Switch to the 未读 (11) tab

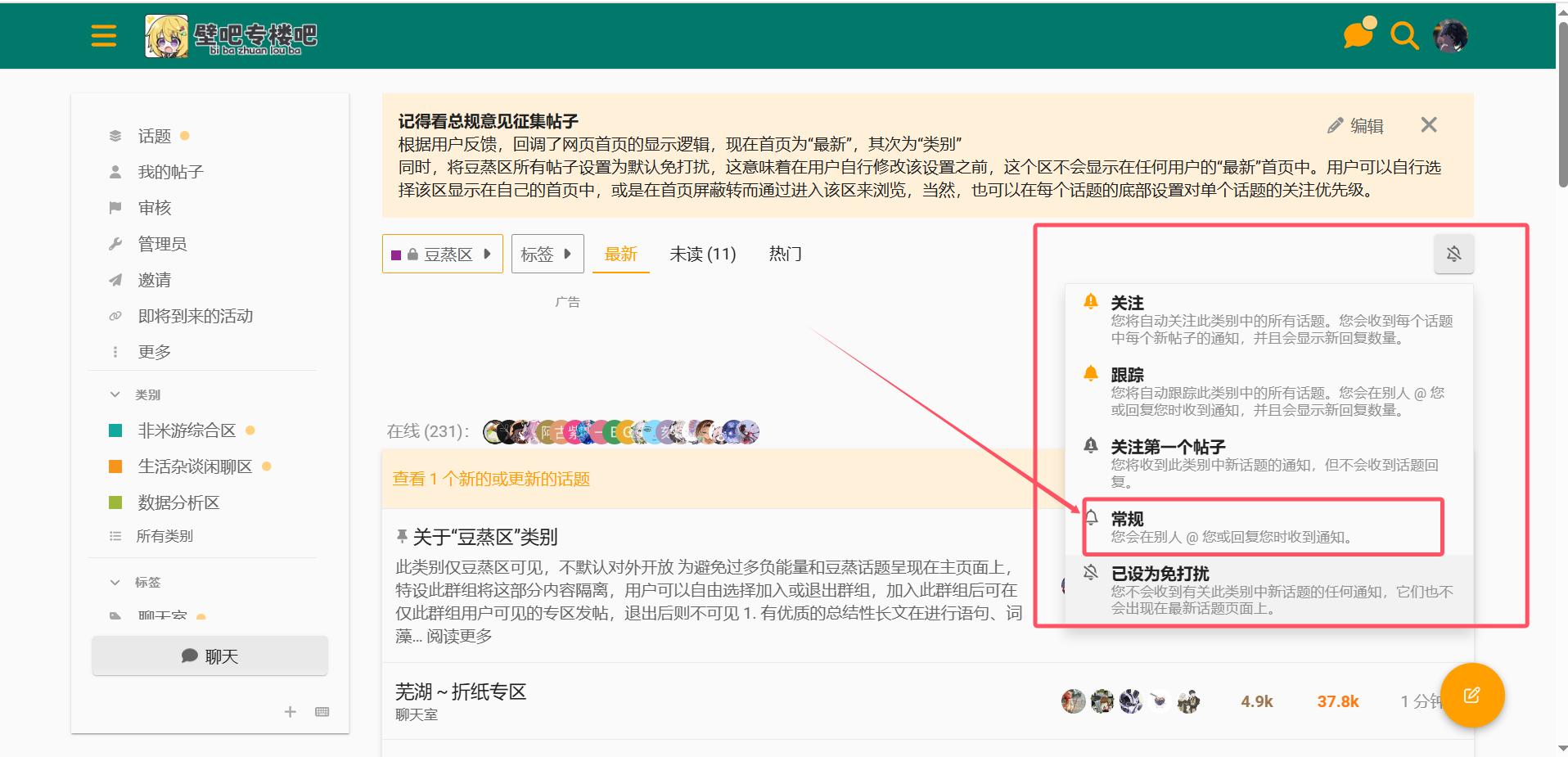click(702, 255)
